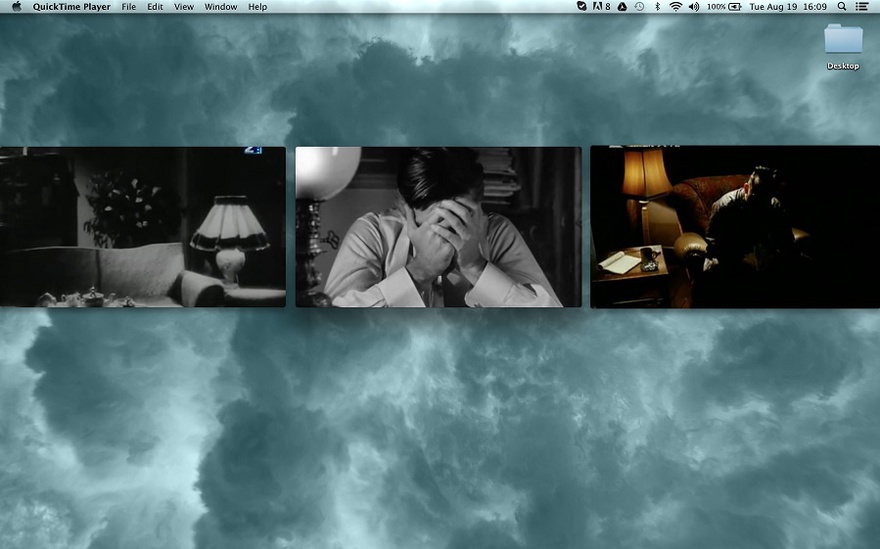Select the video of man covering face
This screenshot has width=880, height=549.
[x=438, y=227]
